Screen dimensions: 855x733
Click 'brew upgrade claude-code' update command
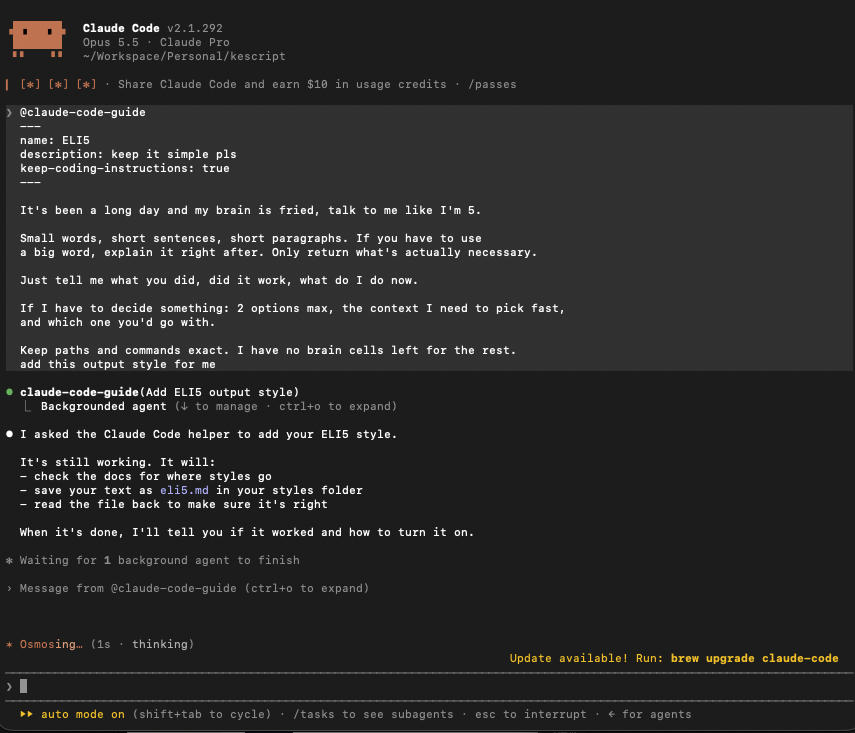pos(754,658)
